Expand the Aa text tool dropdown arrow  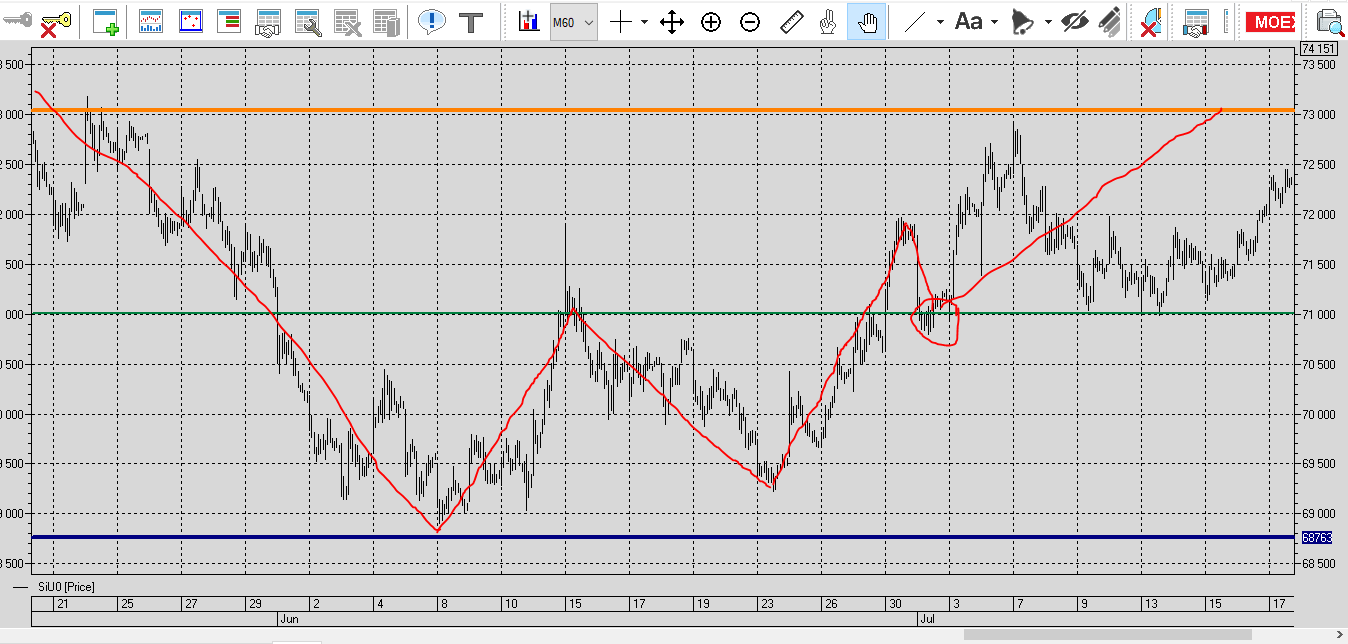point(994,22)
